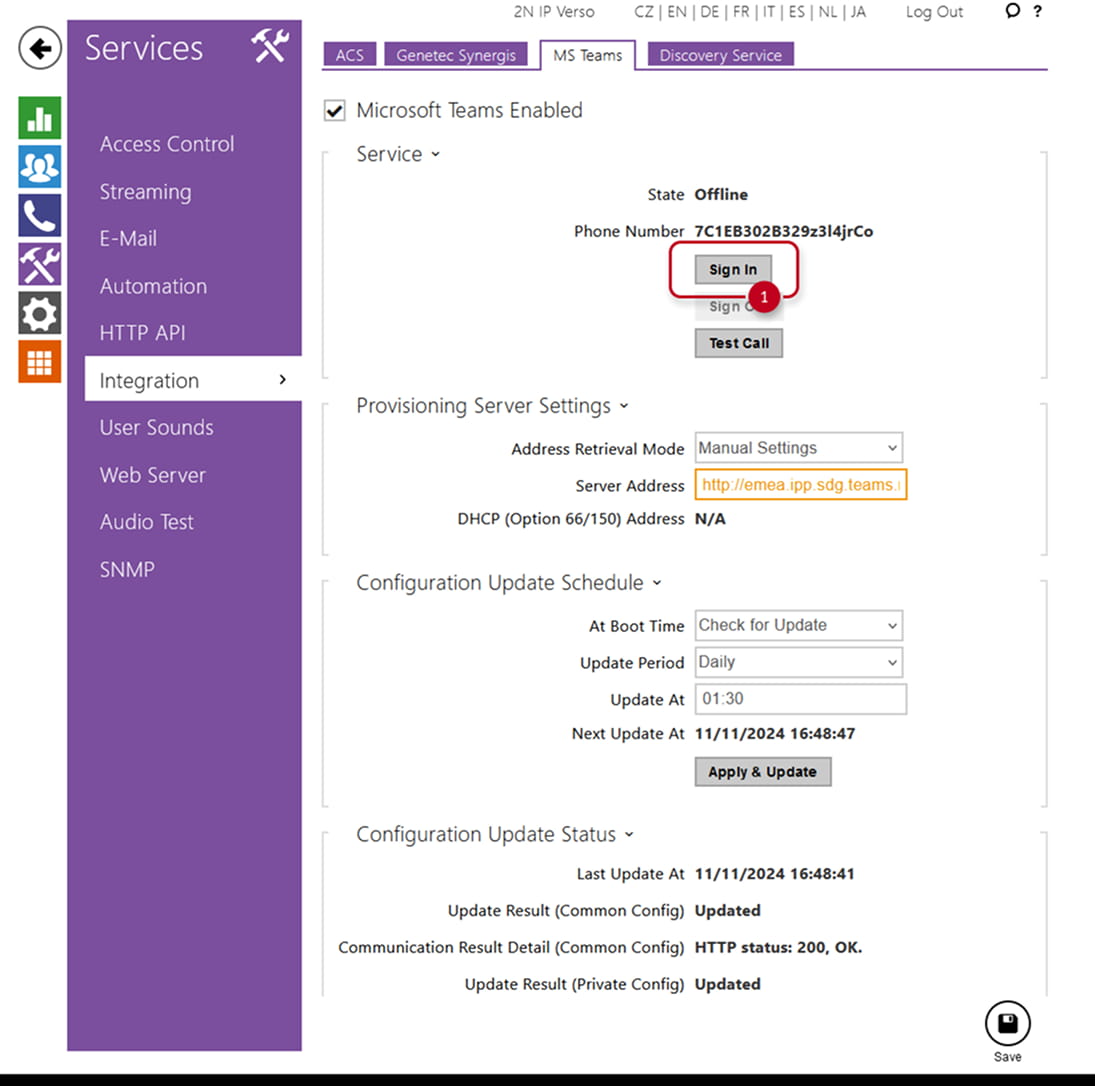Open the orange grid System icon
The image size is (1095, 1086).
[40, 362]
